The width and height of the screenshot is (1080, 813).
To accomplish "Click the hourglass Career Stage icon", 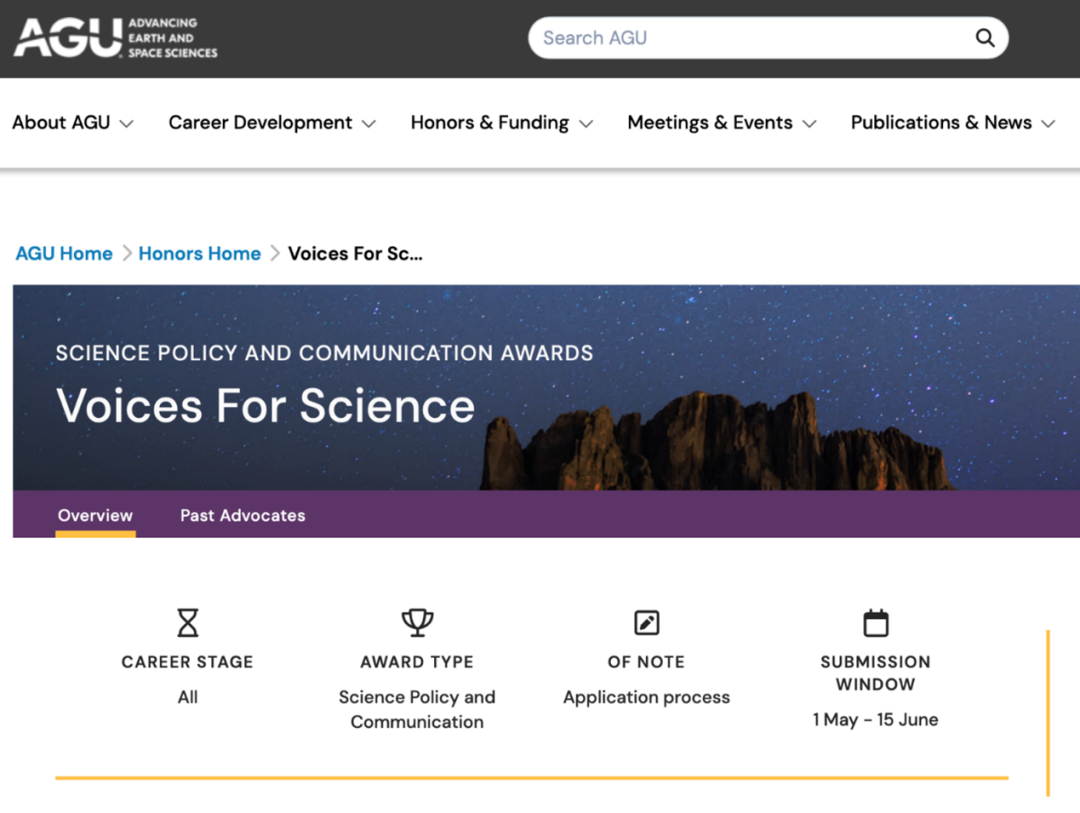I will pyautogui.click(x=187, y=623).
